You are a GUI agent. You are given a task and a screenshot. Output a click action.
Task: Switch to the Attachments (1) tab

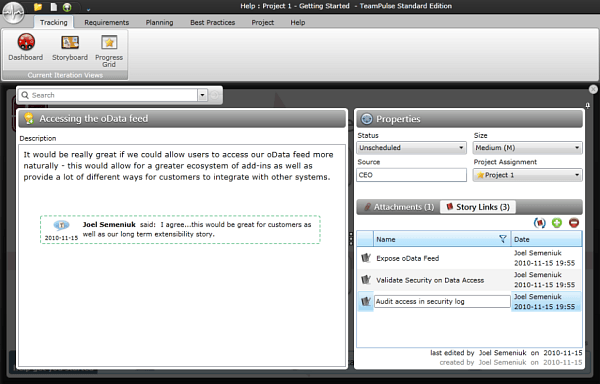click(x=399, y=207)
